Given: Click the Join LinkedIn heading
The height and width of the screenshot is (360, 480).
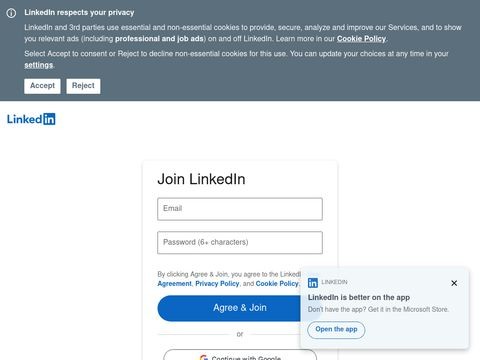Looking at the screenshot, I should coord(201,179).
